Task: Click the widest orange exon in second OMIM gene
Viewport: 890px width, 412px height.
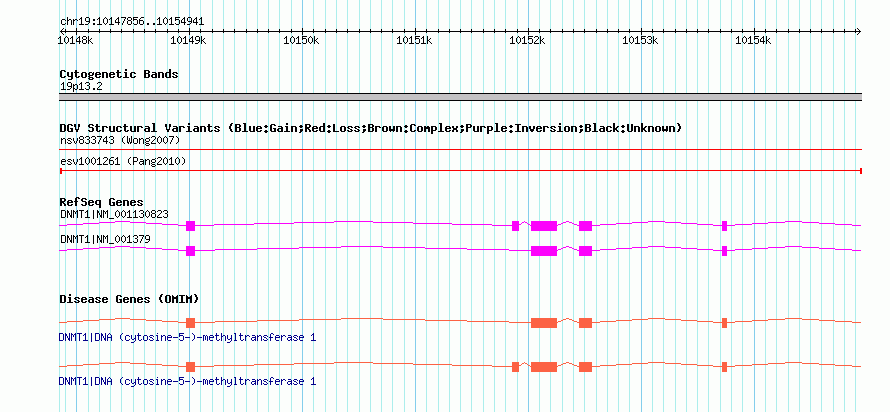Action: [544, 367]
